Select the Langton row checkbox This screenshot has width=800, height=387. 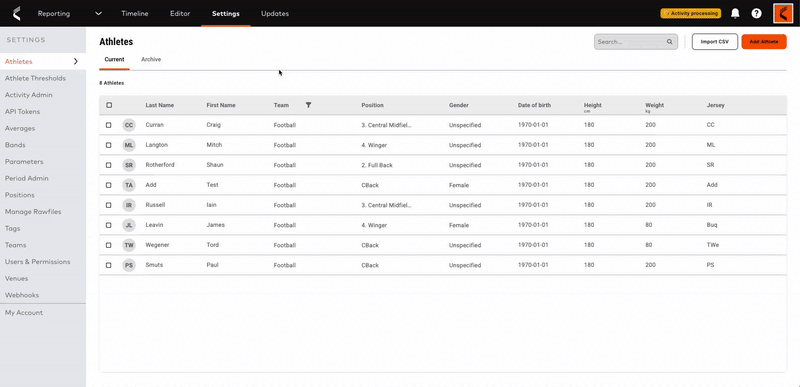109,145
